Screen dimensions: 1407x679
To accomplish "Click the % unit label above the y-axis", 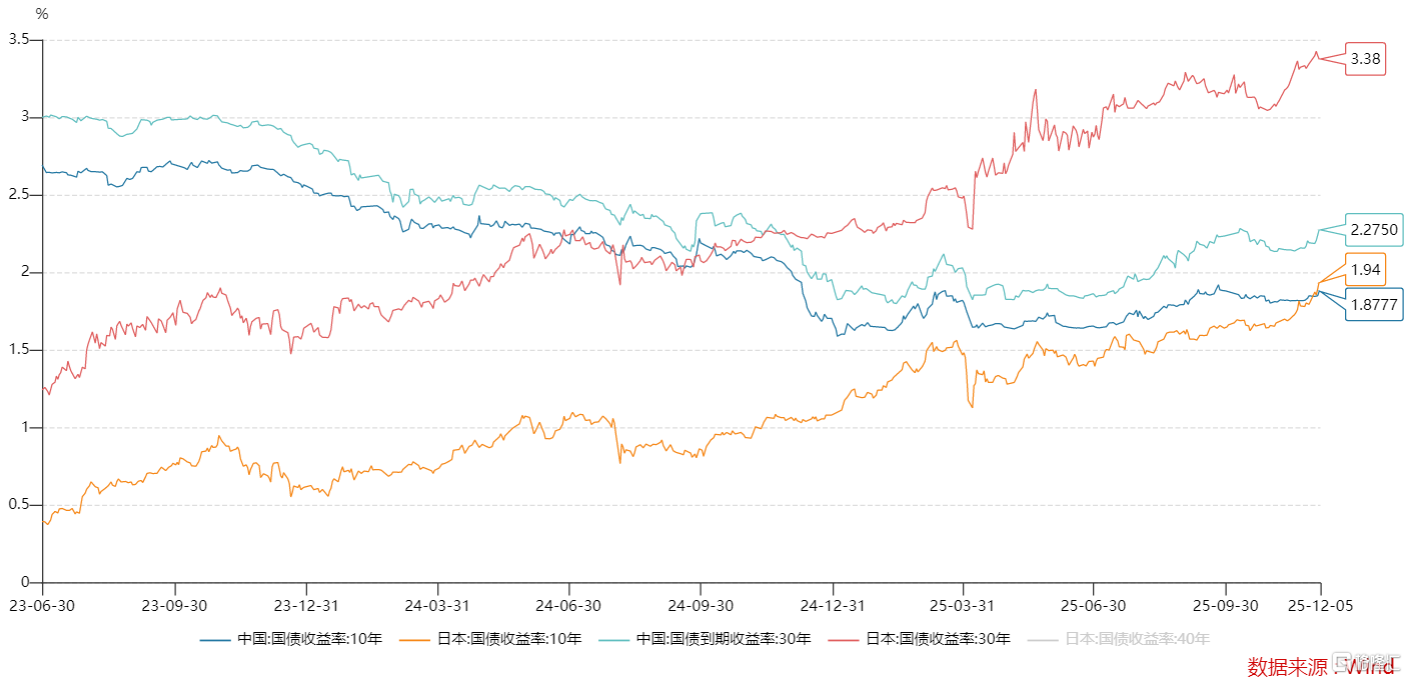I will 41,14.
